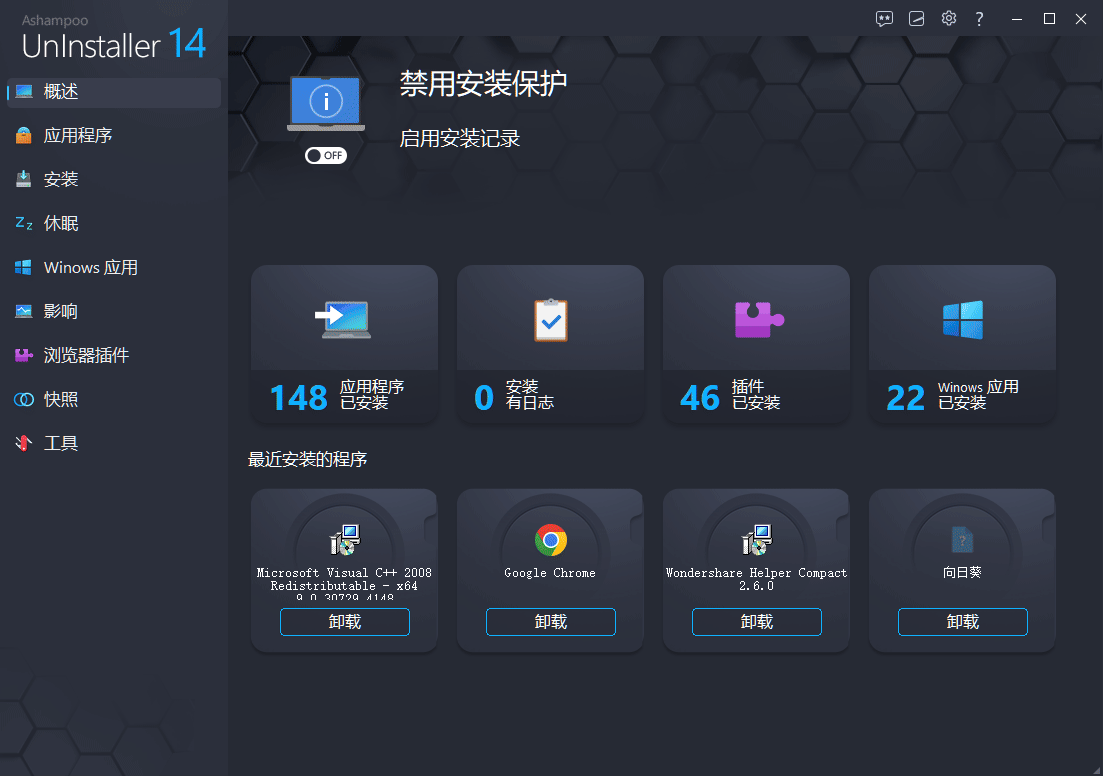
Task: Click the large Windows logo tile icon
Action: click(x=963, y=320)
